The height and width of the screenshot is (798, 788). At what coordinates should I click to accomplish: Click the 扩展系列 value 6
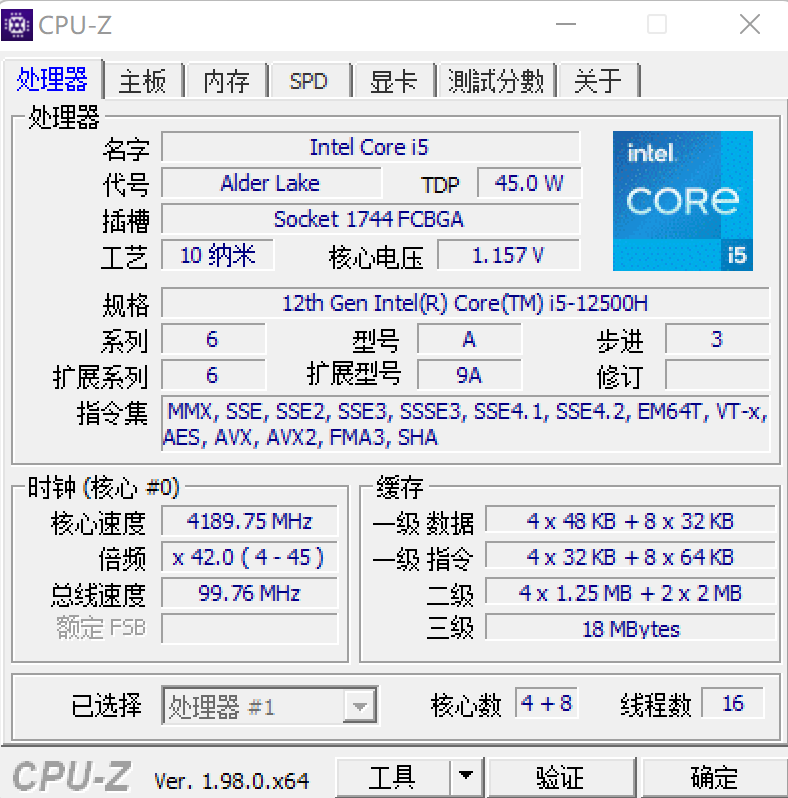point(213,375)
